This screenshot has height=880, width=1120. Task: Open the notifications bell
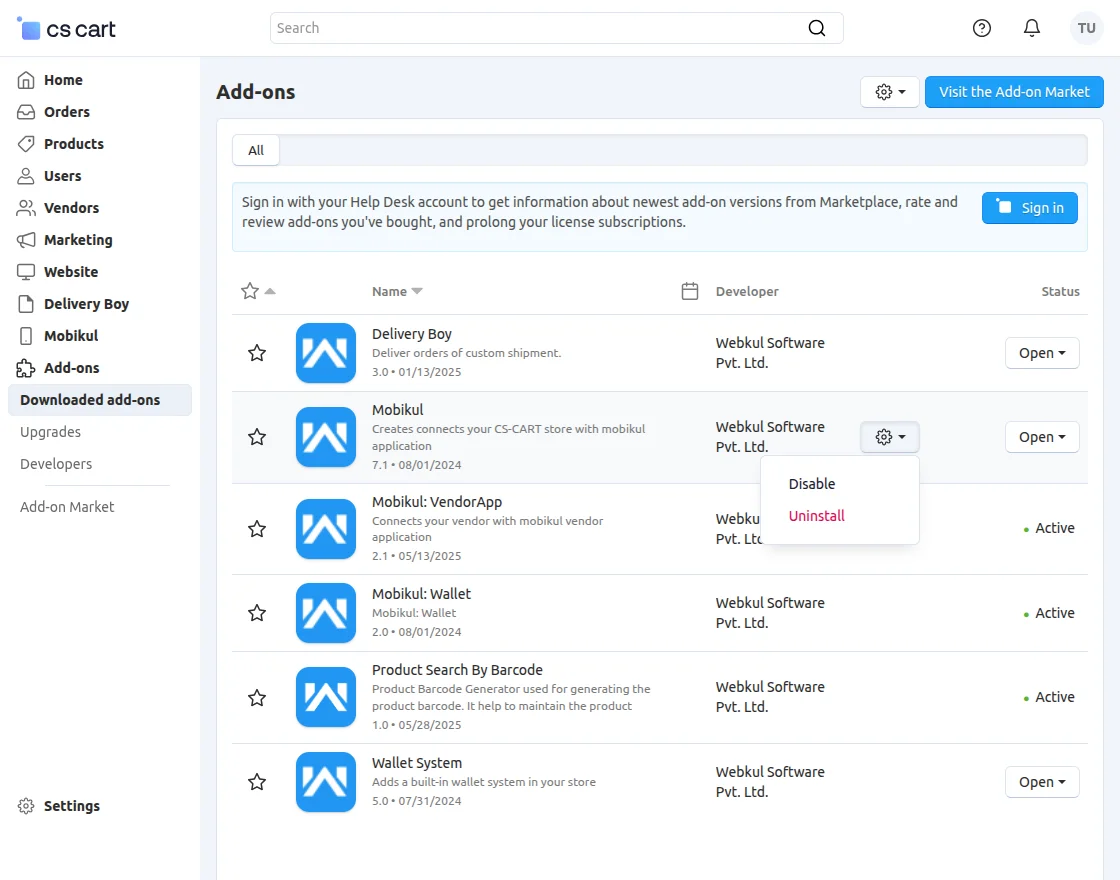[x=1032, y=28]
